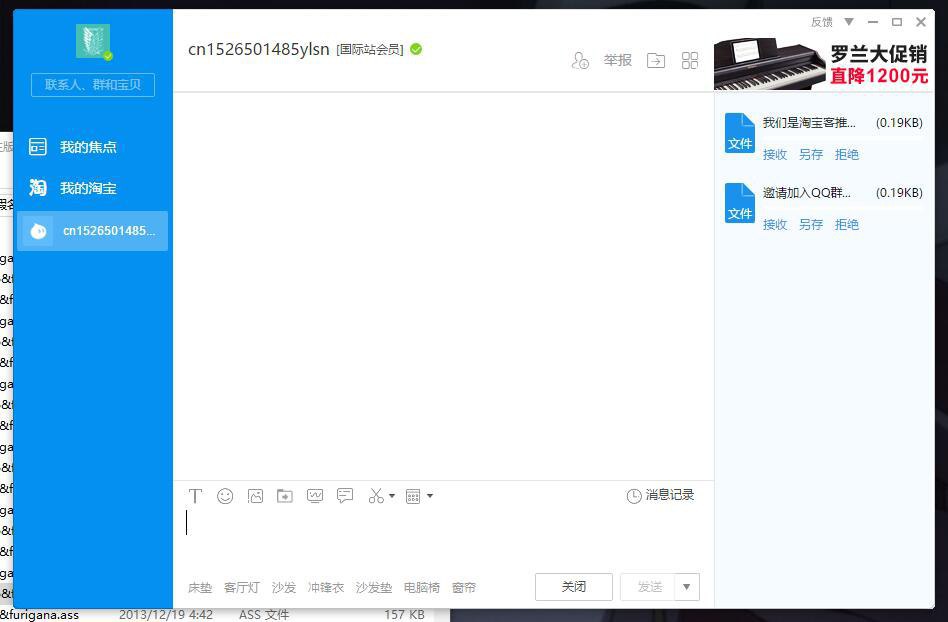The image size is (948, 622).
Task: Click the calculator icon in the chat toolbar
Action: coord(413,496)
